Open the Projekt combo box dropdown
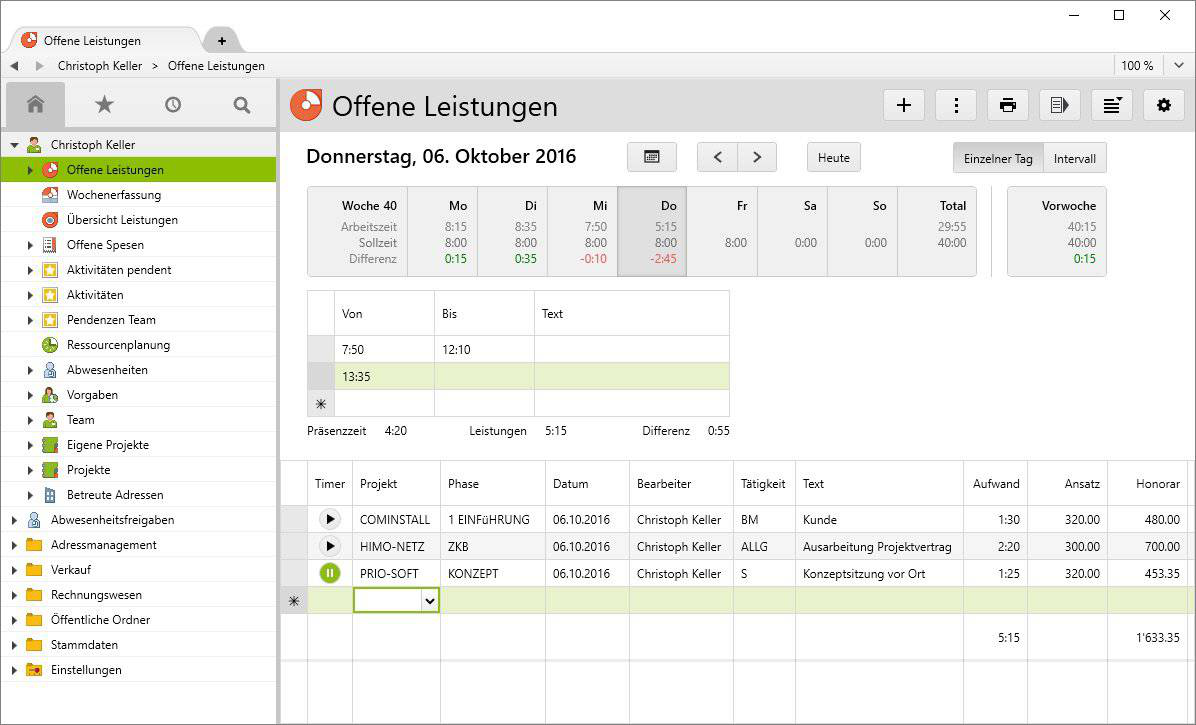1196x725 pixels. point(429,601)
